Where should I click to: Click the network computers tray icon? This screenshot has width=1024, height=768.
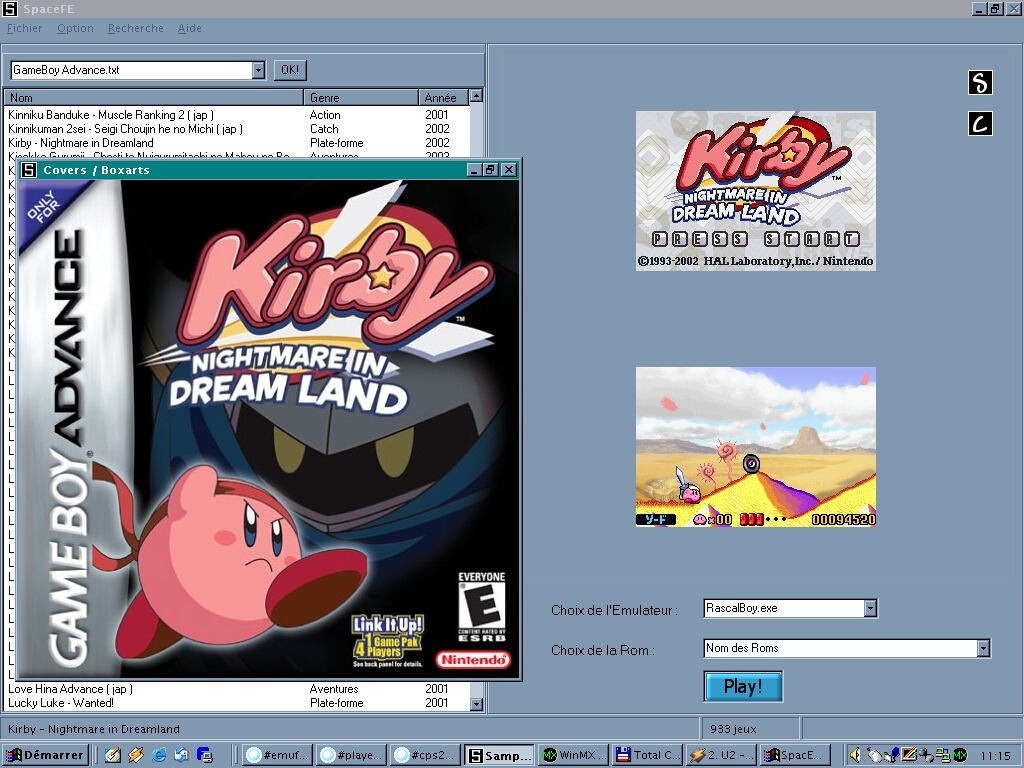(942, 755)
